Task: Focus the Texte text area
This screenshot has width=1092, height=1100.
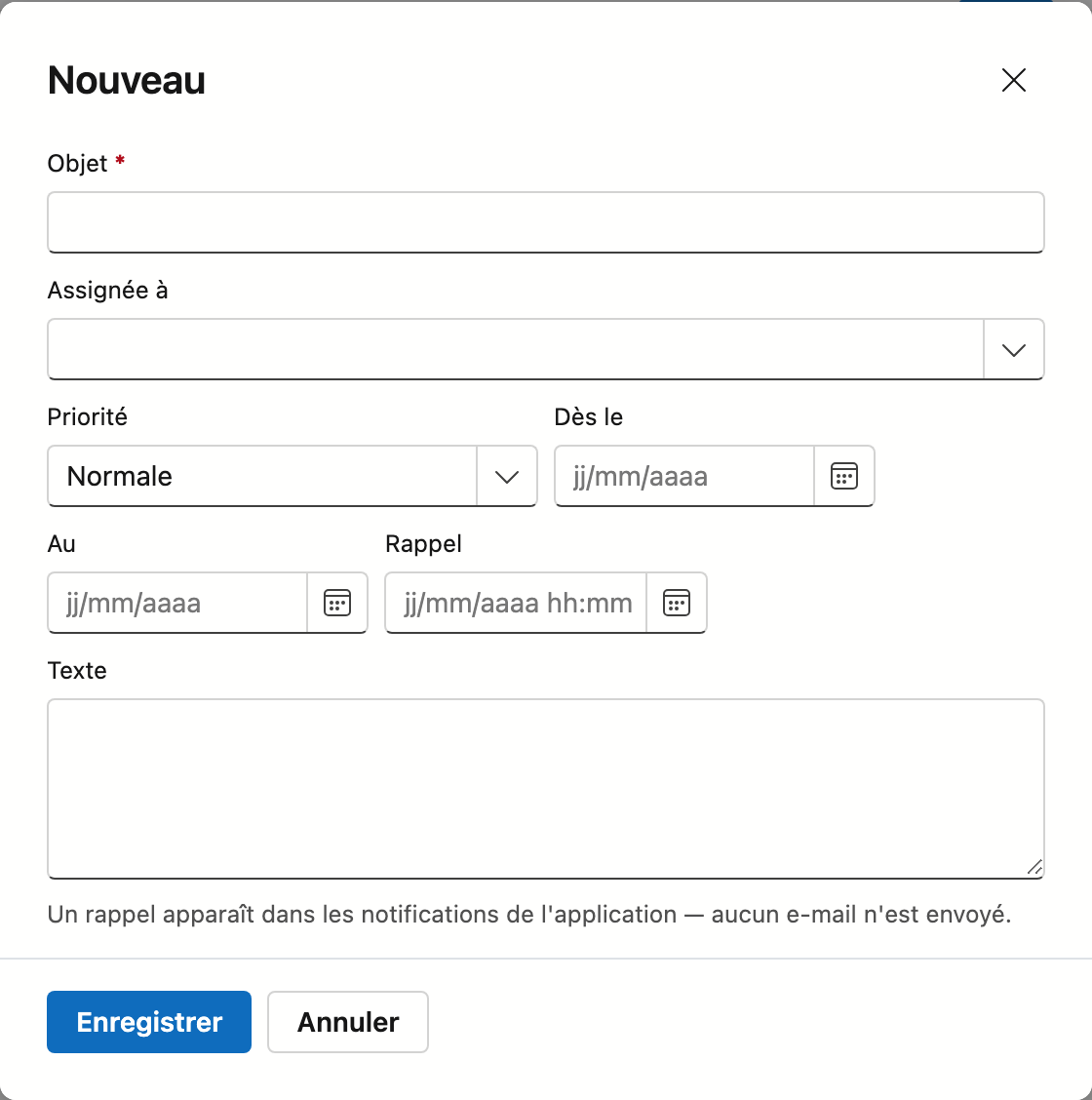Action: (x=546, y=789)
